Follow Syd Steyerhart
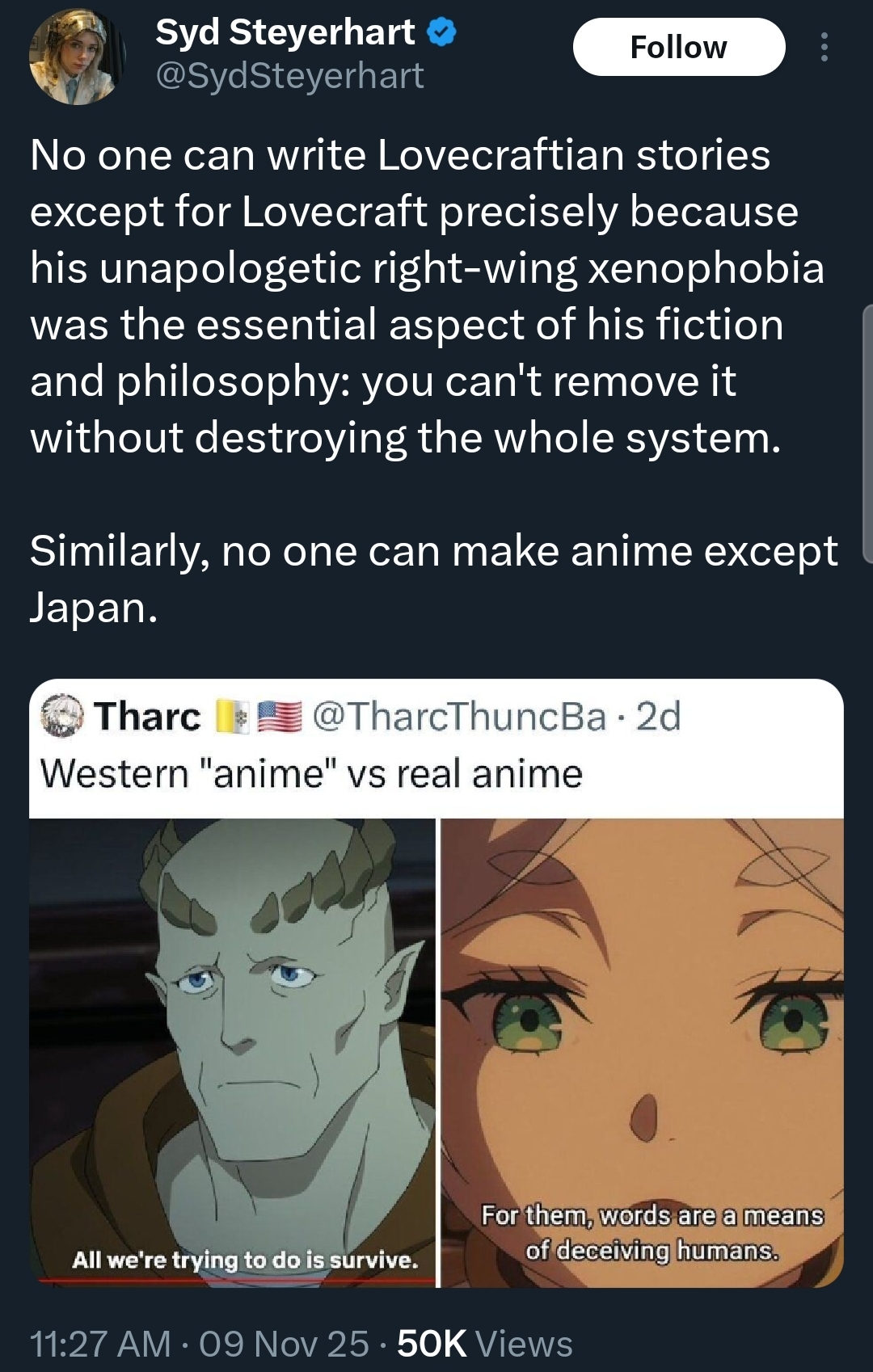Viewport: 873px width, 1372px height. 679,47
